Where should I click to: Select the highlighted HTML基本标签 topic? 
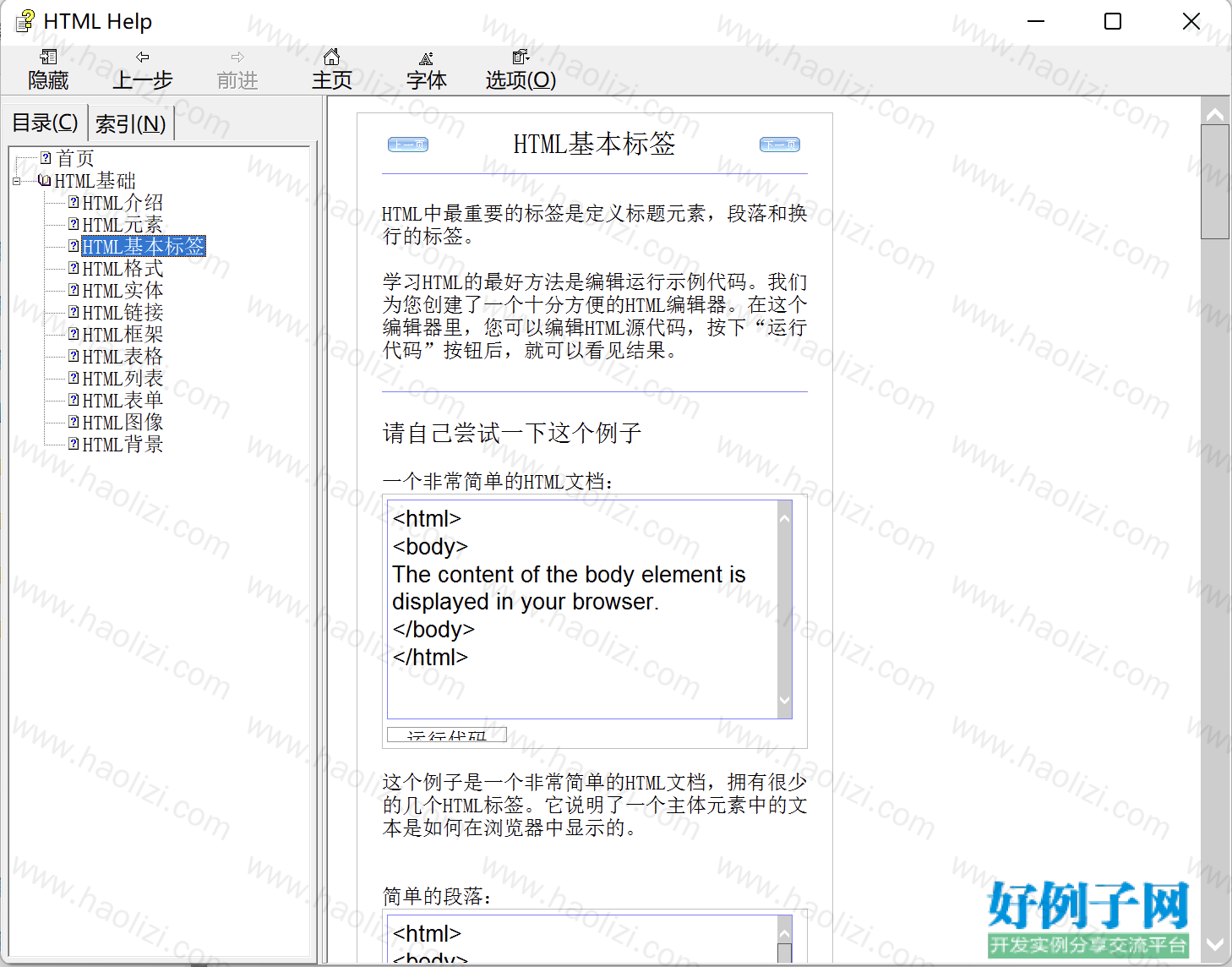point(144,247)
